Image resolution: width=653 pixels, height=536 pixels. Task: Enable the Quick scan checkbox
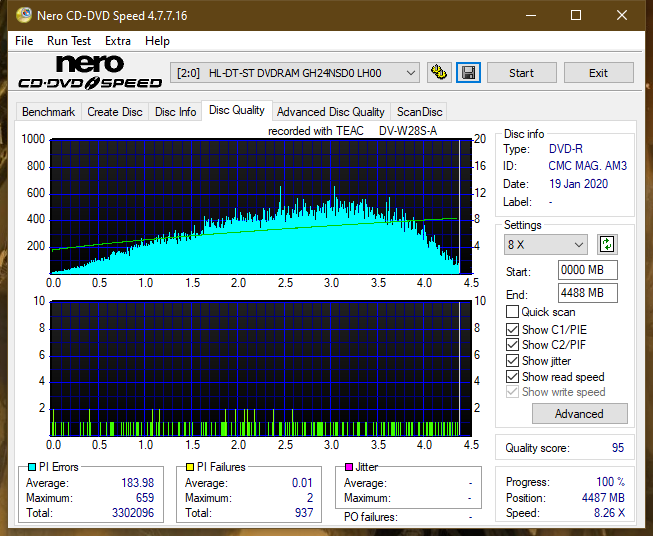(x=512, y=312)
